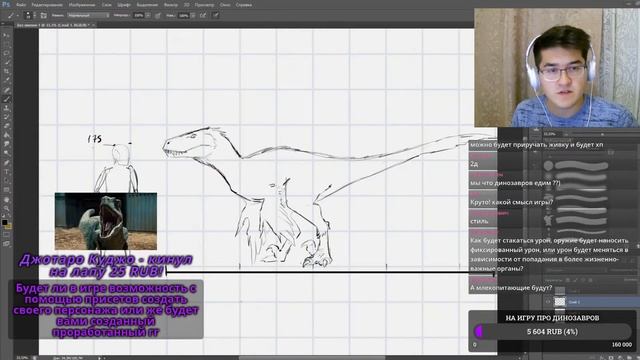Open the Файл menu
The image size is (640, 360).
coord(21,5)
